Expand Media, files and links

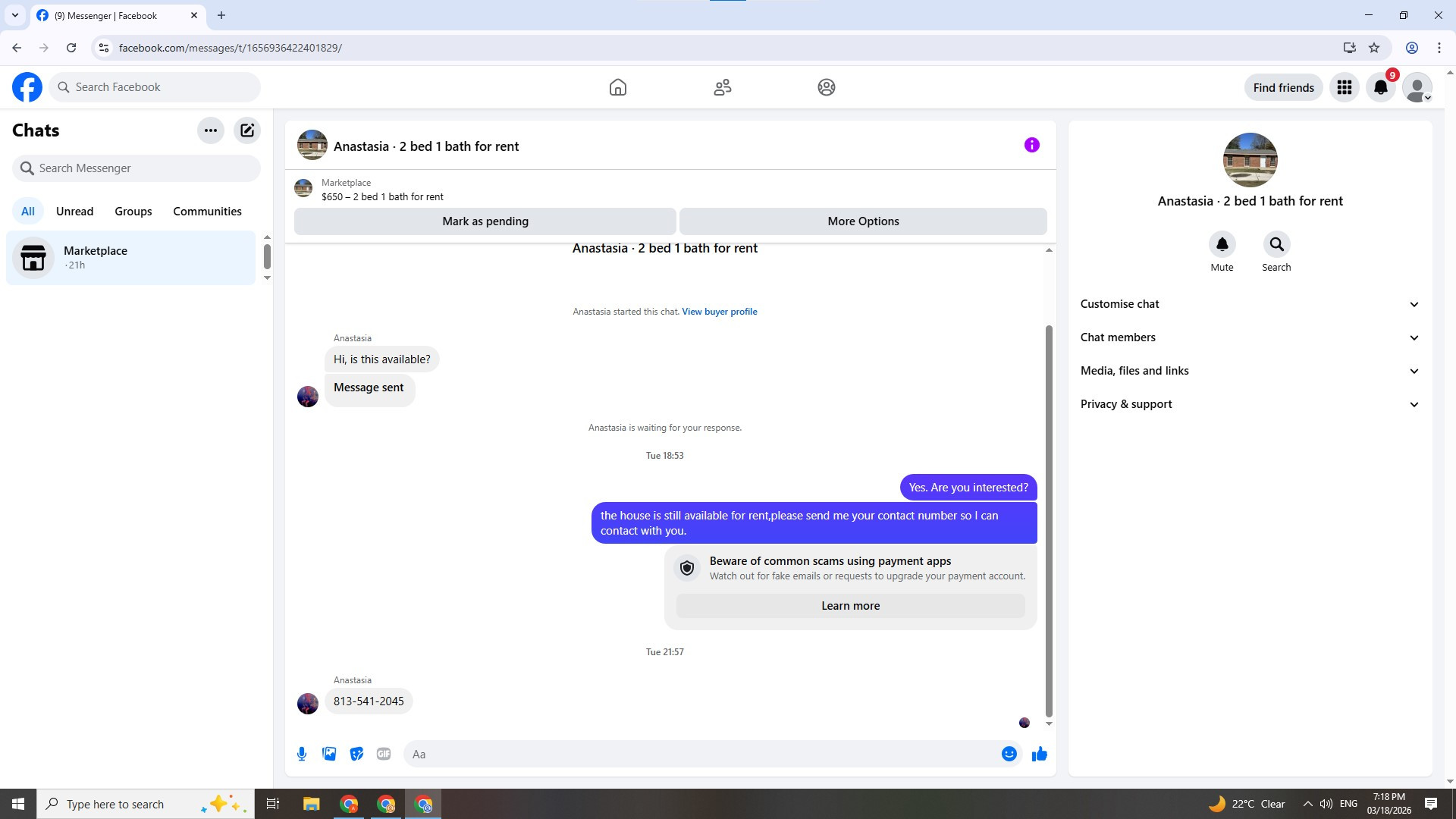coord(1249,371)
